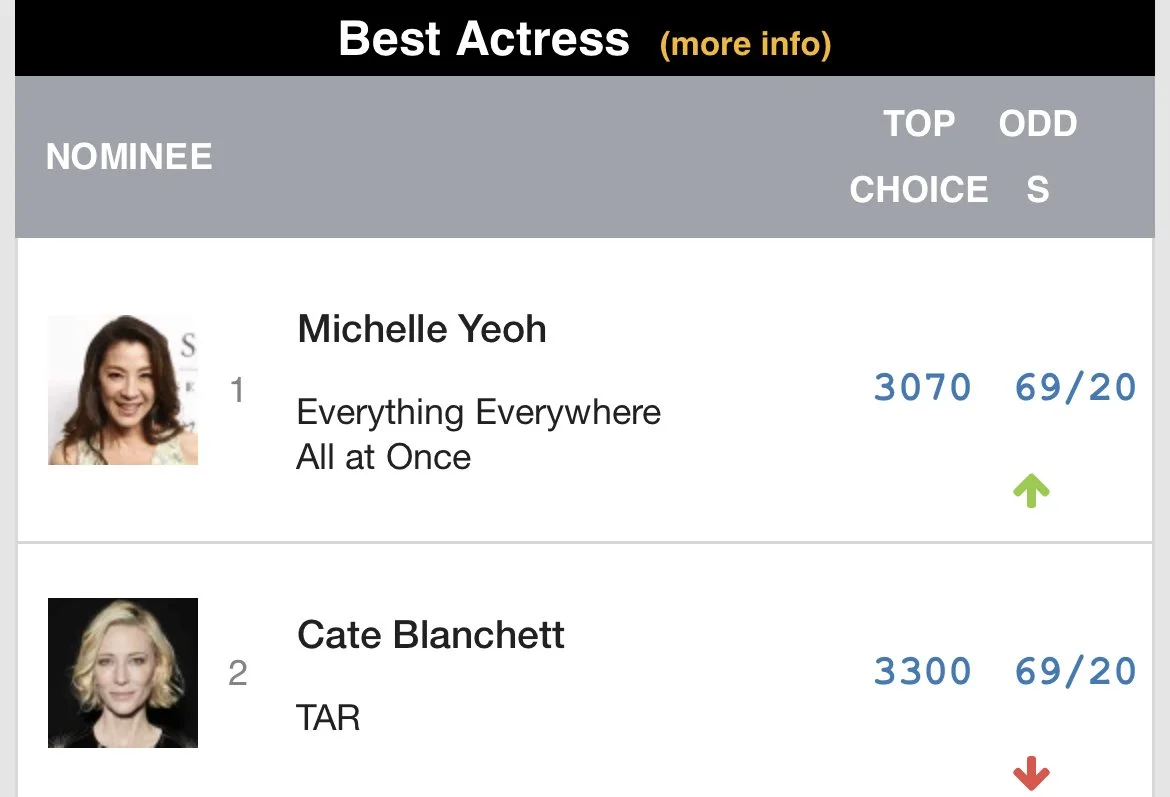Image resolution: width=1170 pixels, height=797 pixels.
Task: Click rank number 1
Action: (x=237, y=390)
